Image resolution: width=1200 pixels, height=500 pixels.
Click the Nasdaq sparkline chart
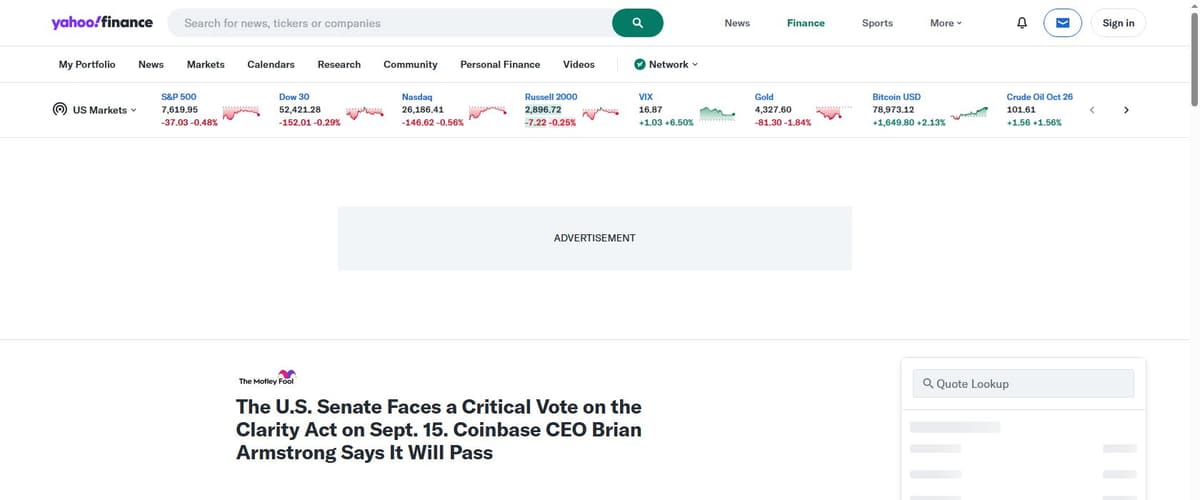(x=488, y=112)
